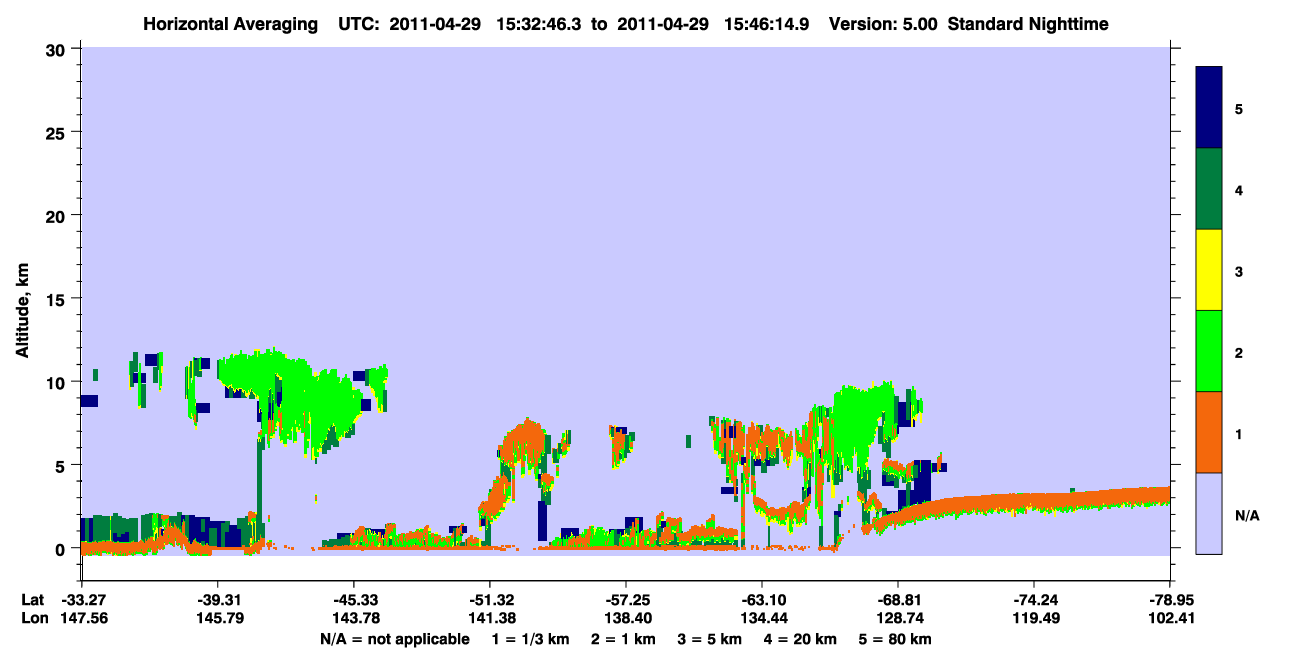Click latitude value -68.81
Viewport: 1300px width, 667px height.
click(x=897, y=600)
